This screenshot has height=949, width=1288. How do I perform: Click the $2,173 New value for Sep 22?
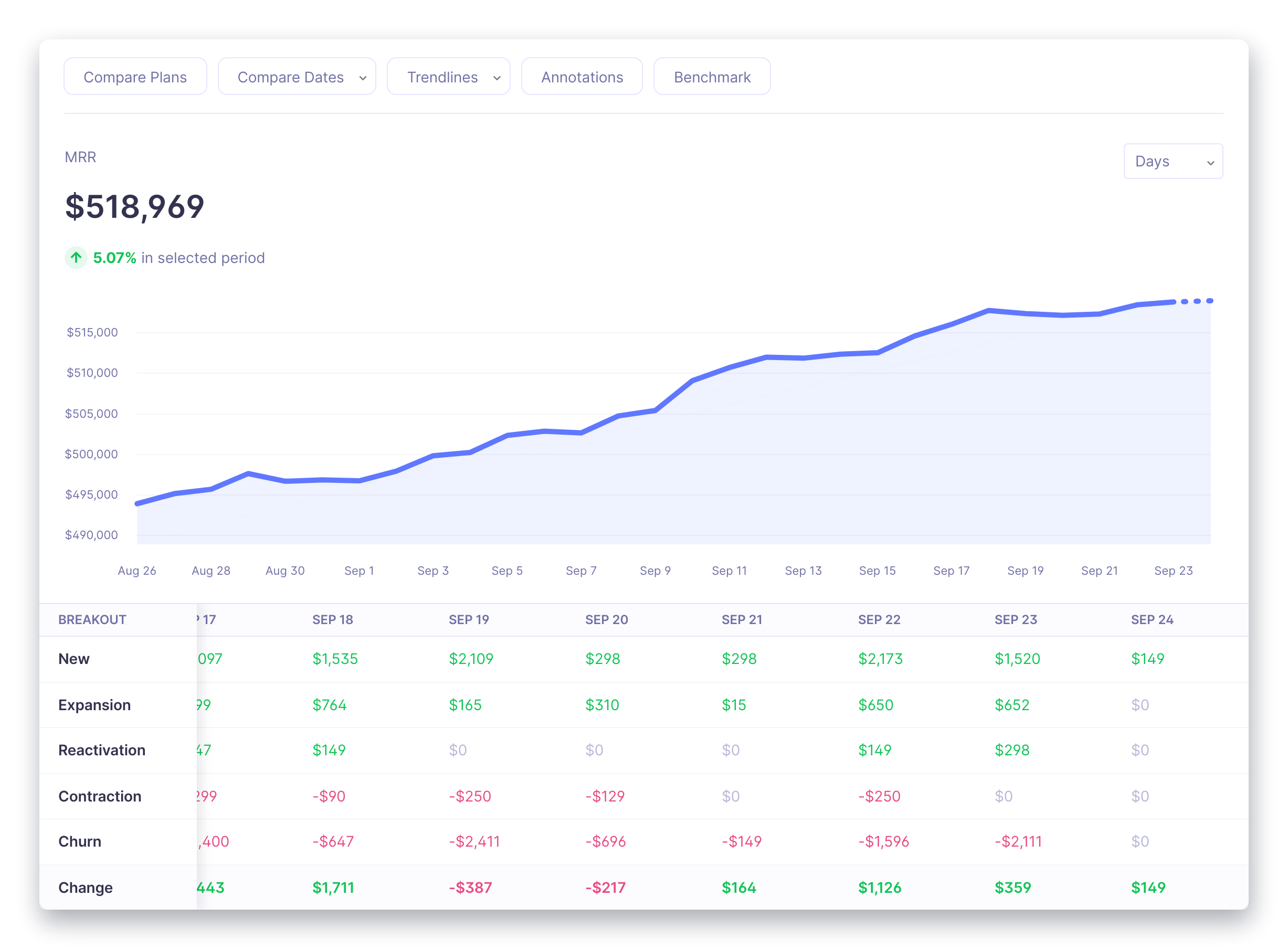[x=880, y=658]
